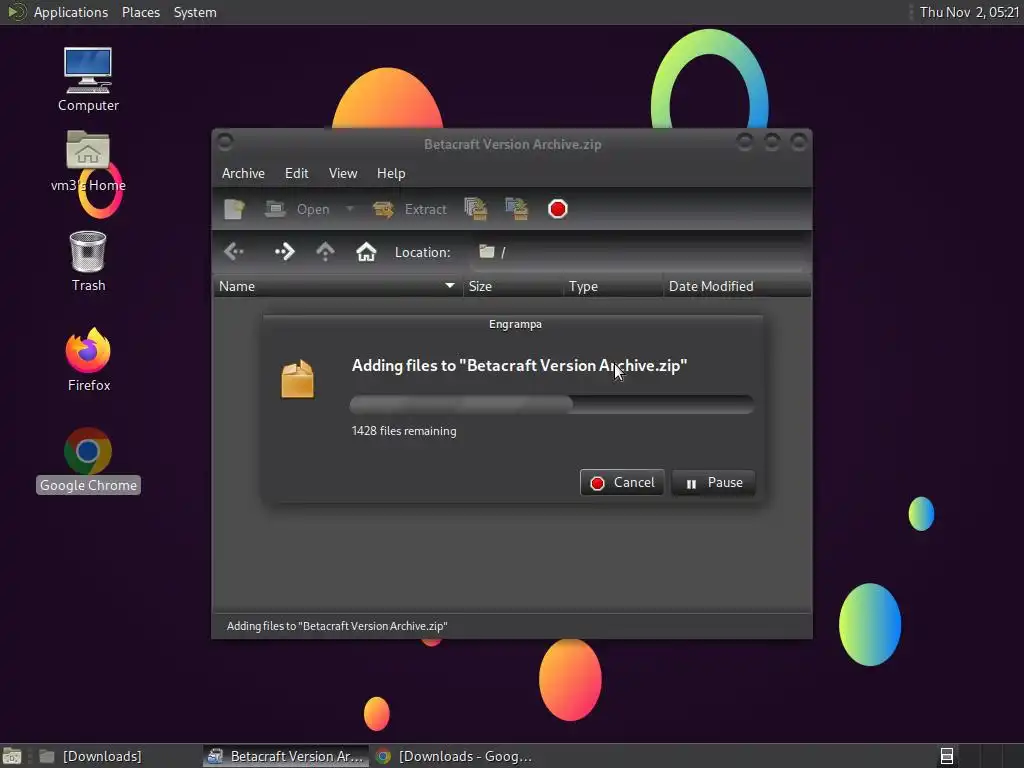Click the package icon in Engrampa dialog

coord(298,379)
